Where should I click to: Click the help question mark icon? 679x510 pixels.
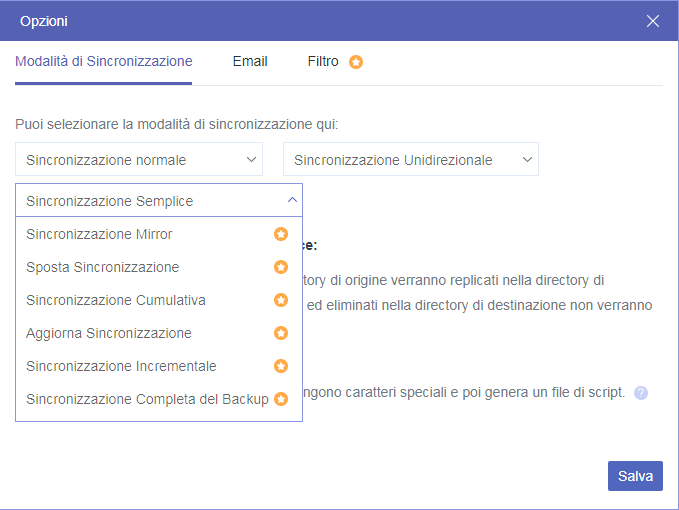point(641,393)
